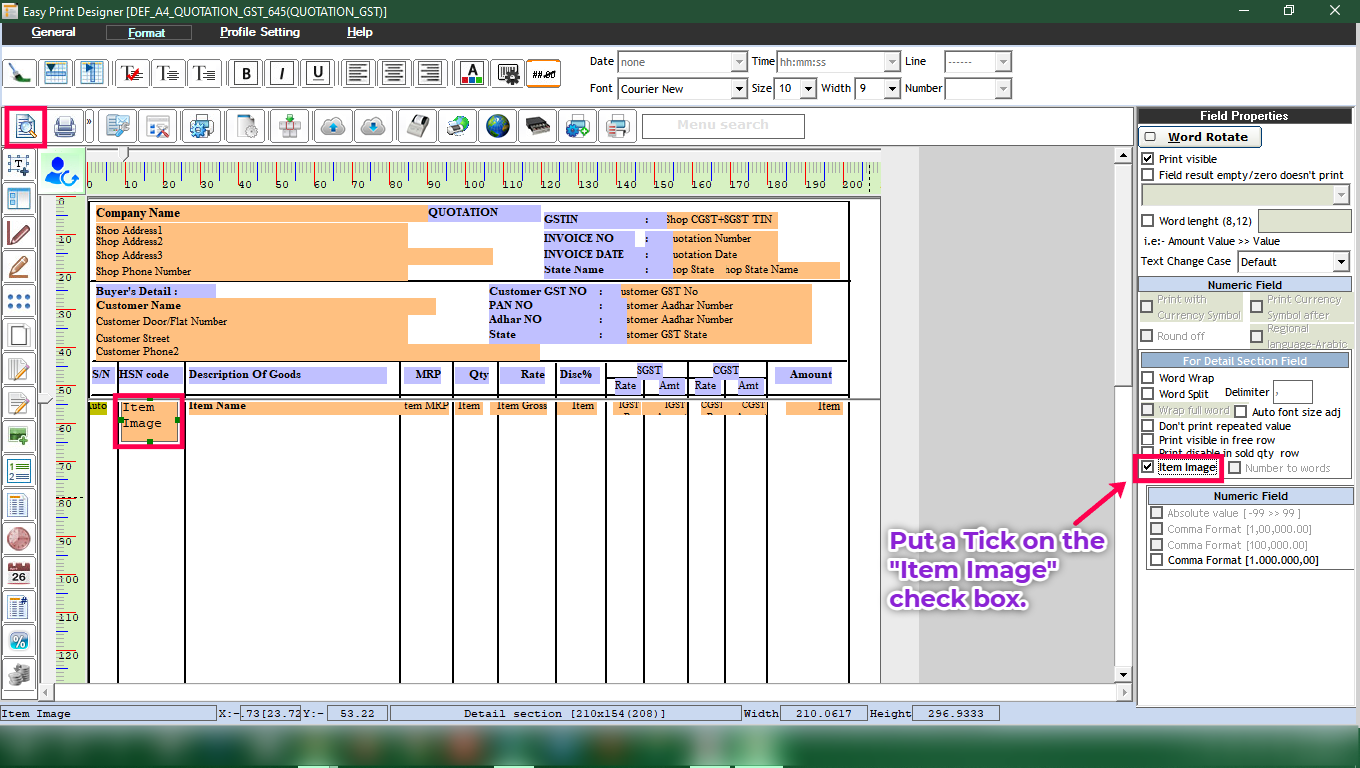Align field text to the left
The image size is (1360, 768).
point(358,73)
